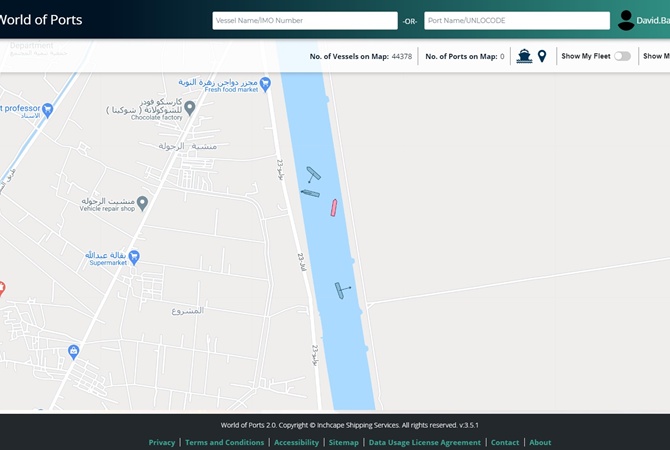Click the Chocolate factory map pin

coord(189,107)
